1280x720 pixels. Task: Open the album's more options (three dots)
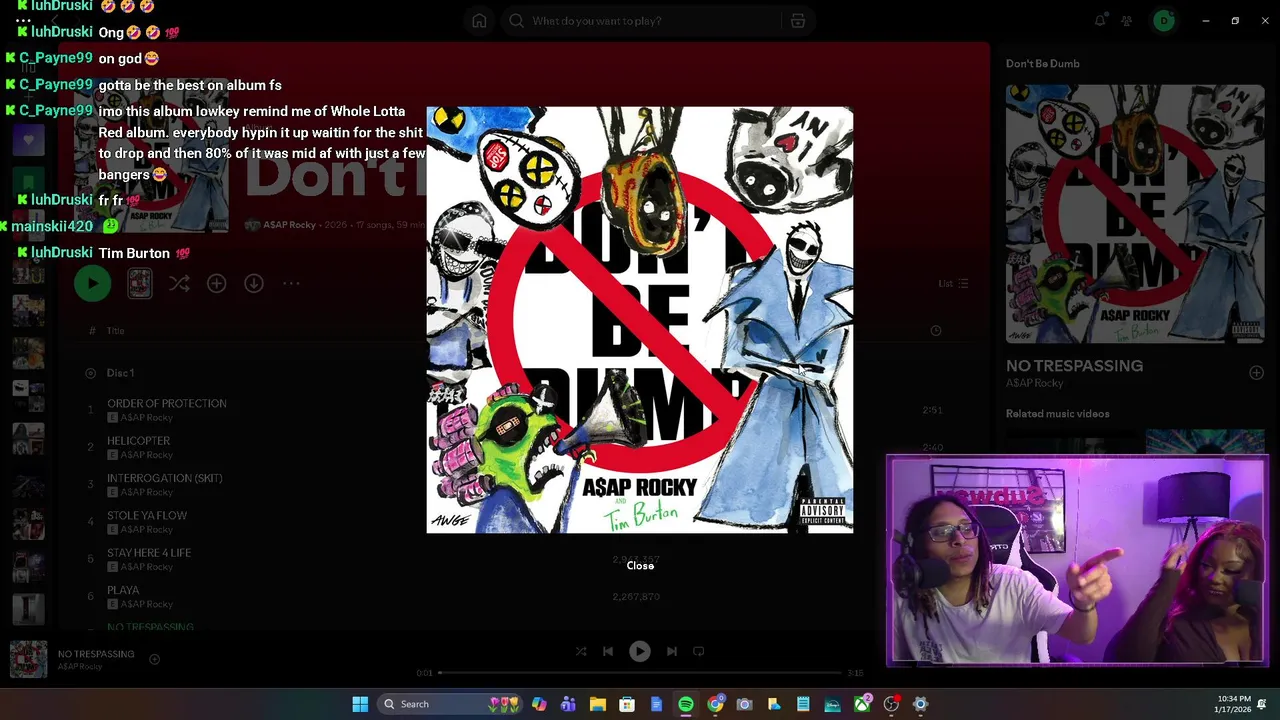point(291,284)
